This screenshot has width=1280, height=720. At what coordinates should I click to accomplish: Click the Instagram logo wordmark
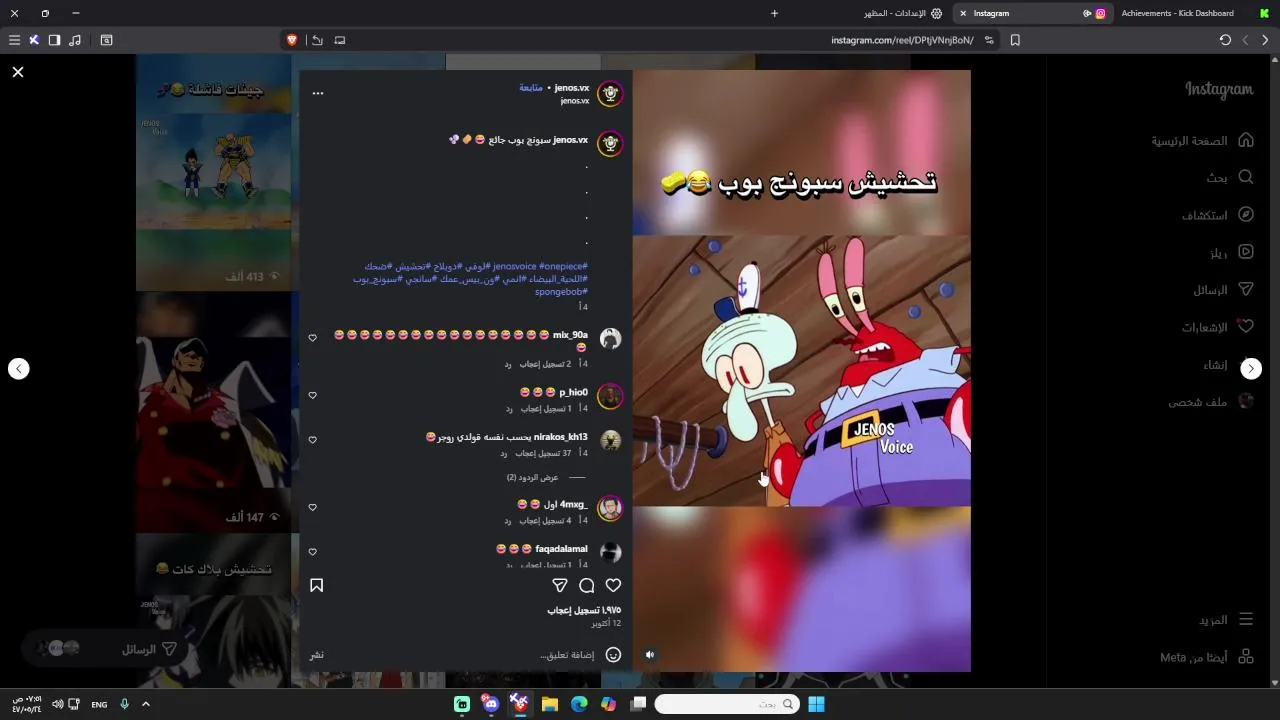(x=1219, y=89)
